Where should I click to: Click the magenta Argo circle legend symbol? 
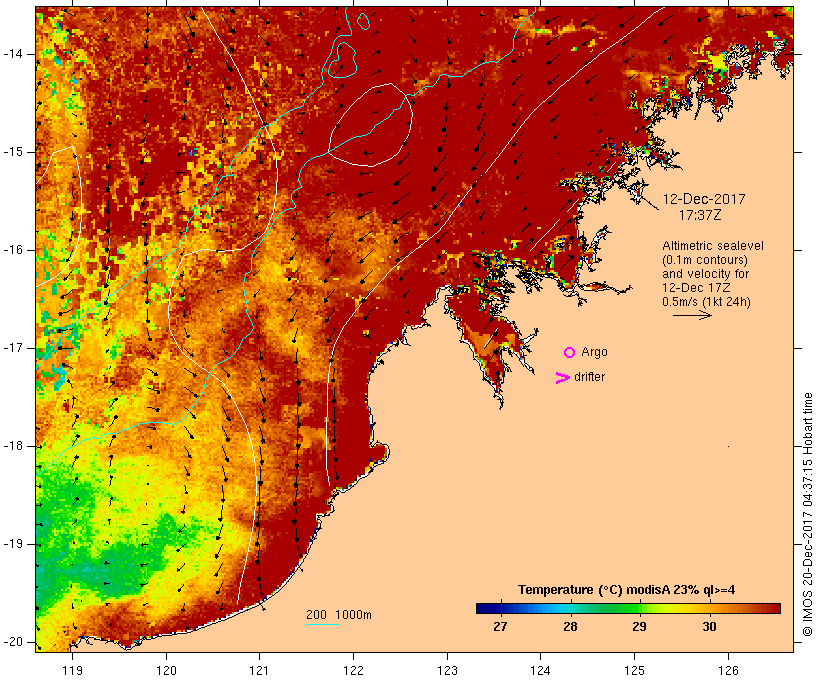click(570, 353)
